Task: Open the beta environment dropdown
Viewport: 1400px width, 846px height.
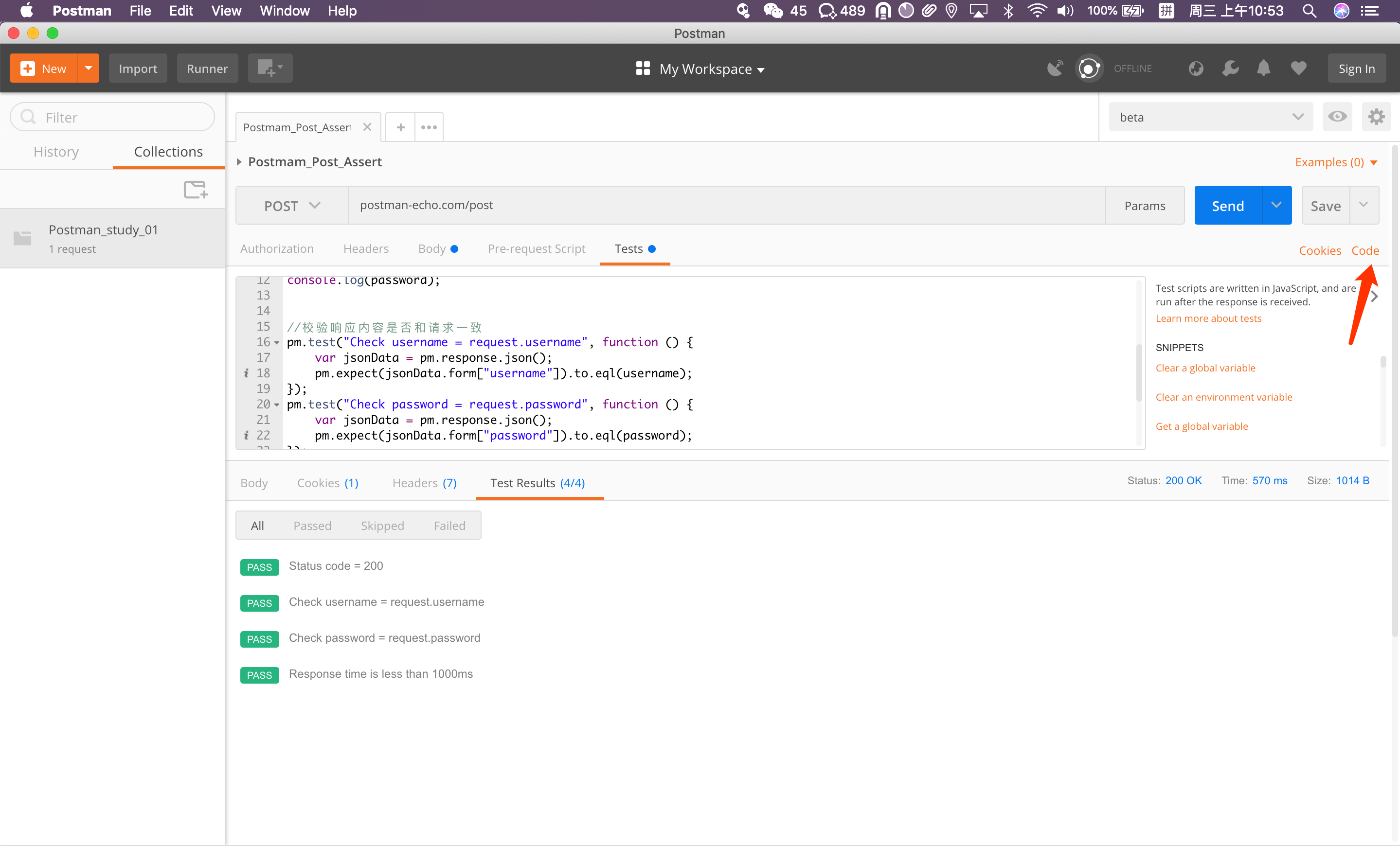Action: coord(1210,117)
